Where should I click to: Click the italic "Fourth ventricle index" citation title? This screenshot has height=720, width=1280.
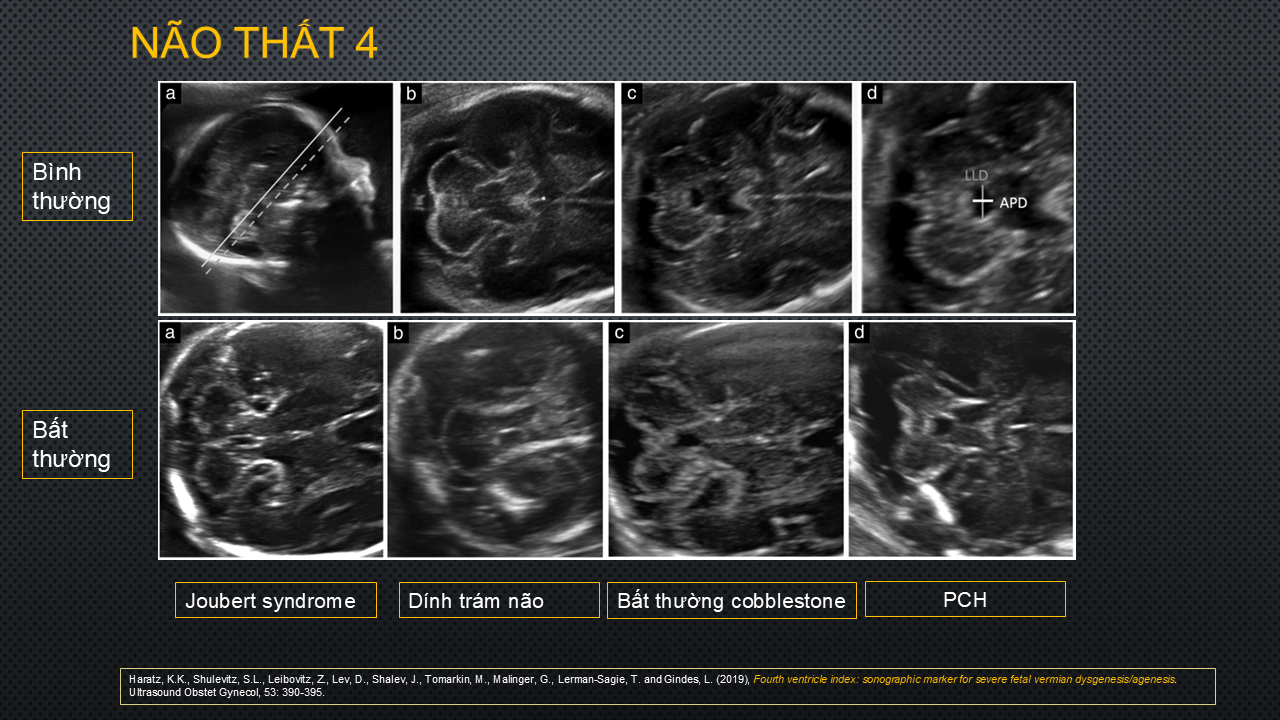[x=965, y=679]
